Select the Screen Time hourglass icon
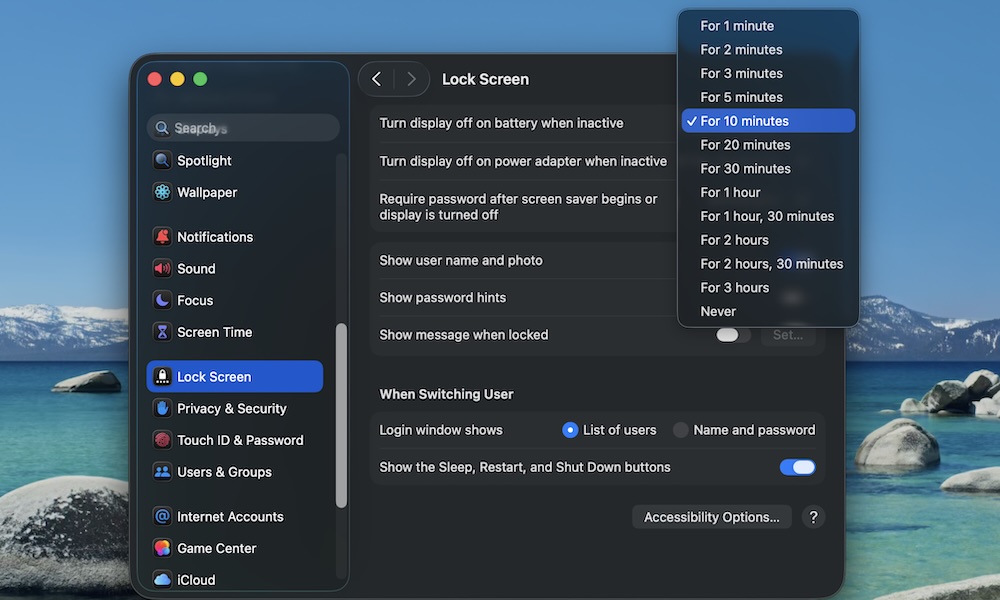Screen dimensions: 1000x600 click(163, 331)
